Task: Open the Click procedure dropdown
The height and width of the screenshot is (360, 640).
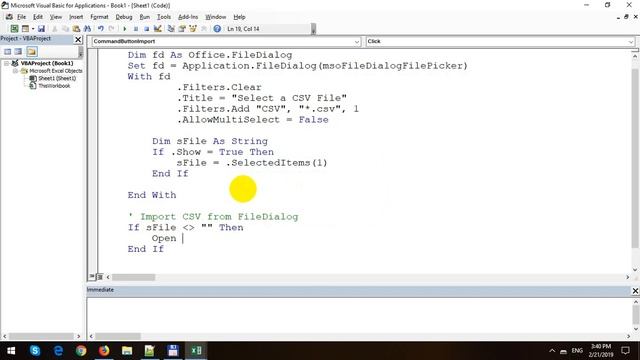Action: click(631, 42)
